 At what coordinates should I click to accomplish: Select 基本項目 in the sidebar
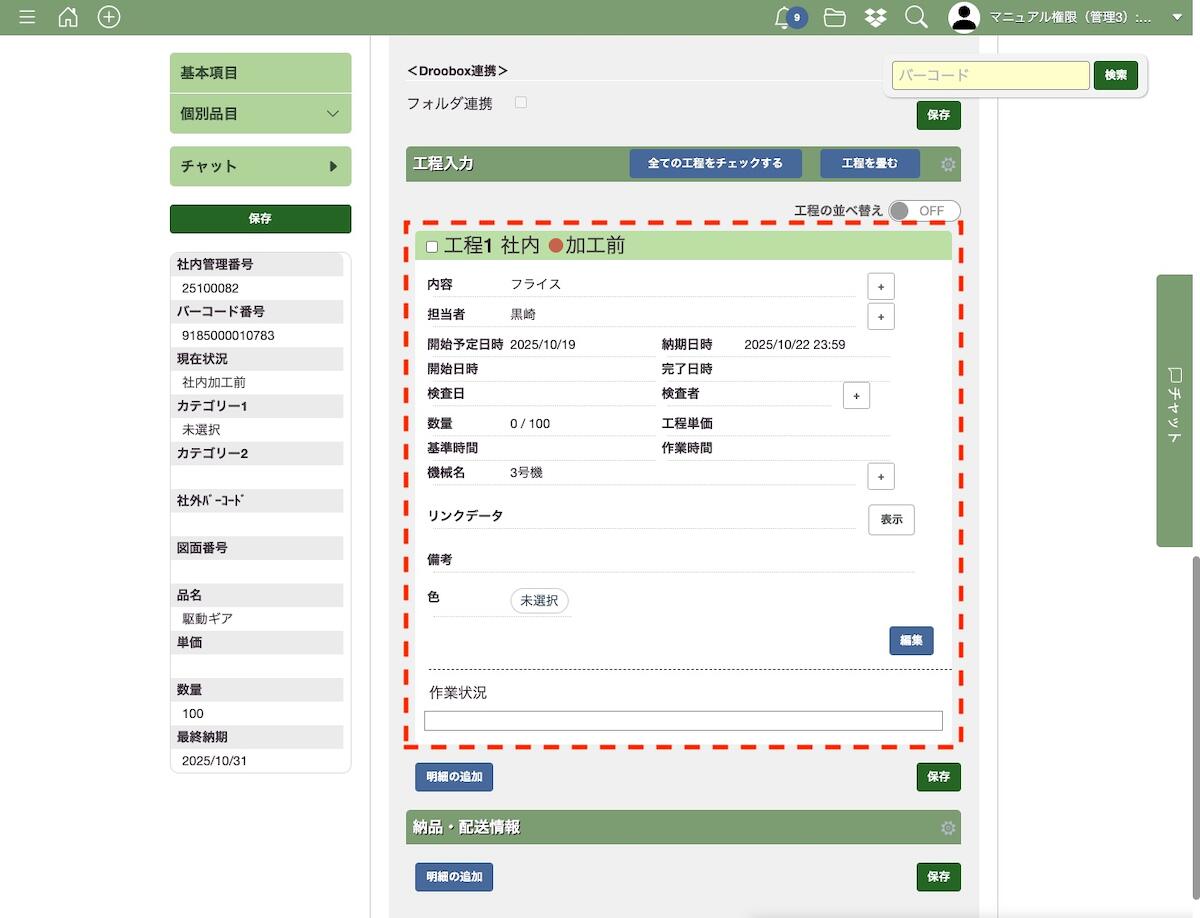260,73
